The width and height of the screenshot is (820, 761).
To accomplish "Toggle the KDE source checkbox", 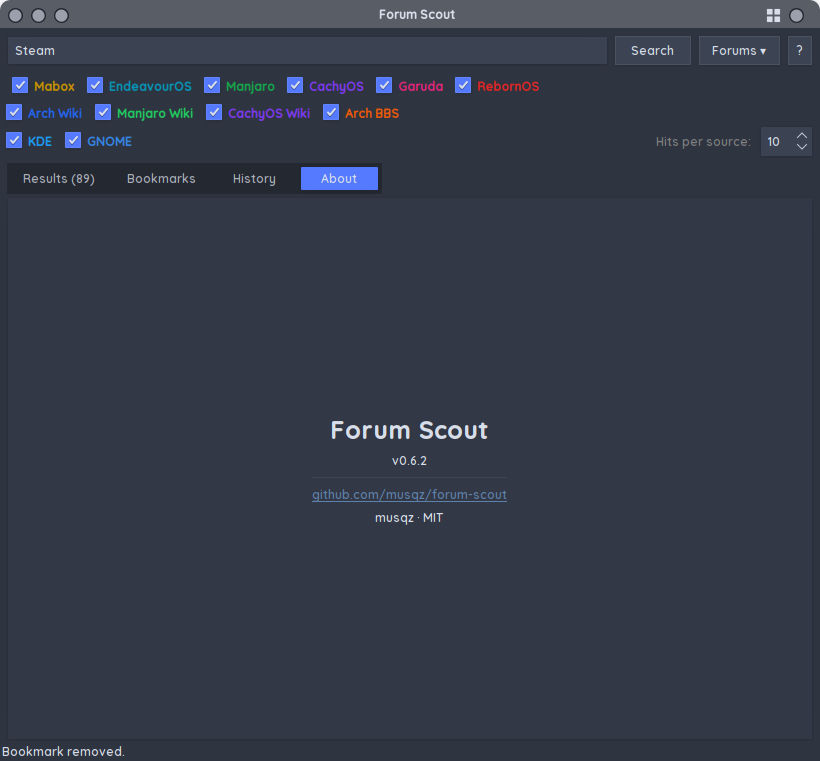I will coord(14,141).
